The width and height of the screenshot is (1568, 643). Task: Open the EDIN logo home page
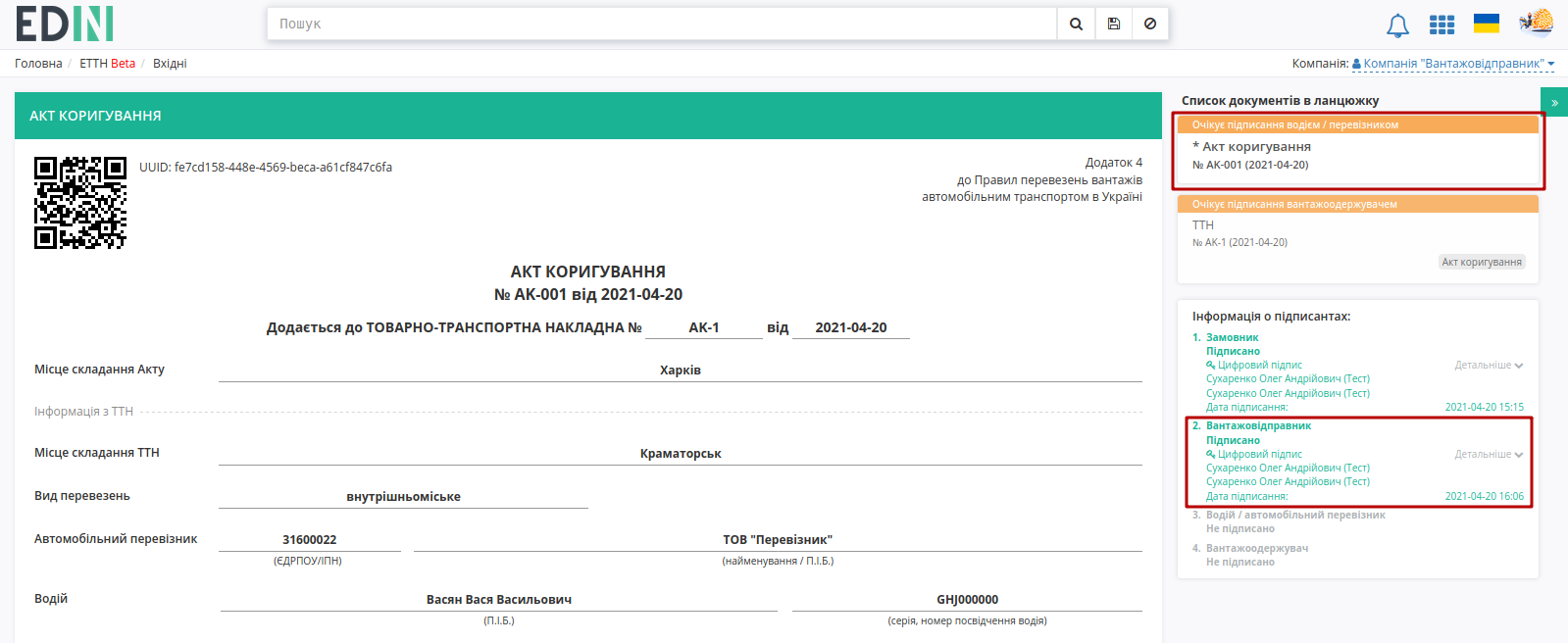click(x=65, y=24)
